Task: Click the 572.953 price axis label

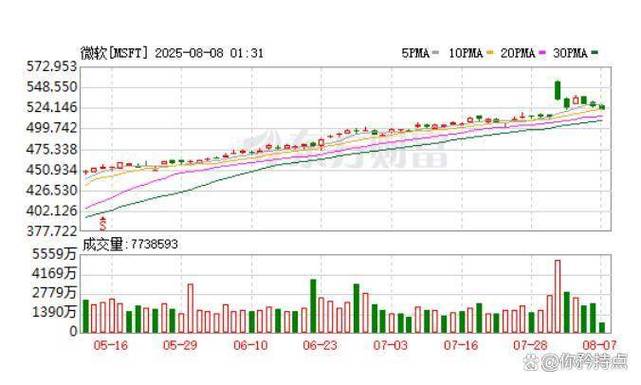Action: pyautogui.click(x=52, y=66)
